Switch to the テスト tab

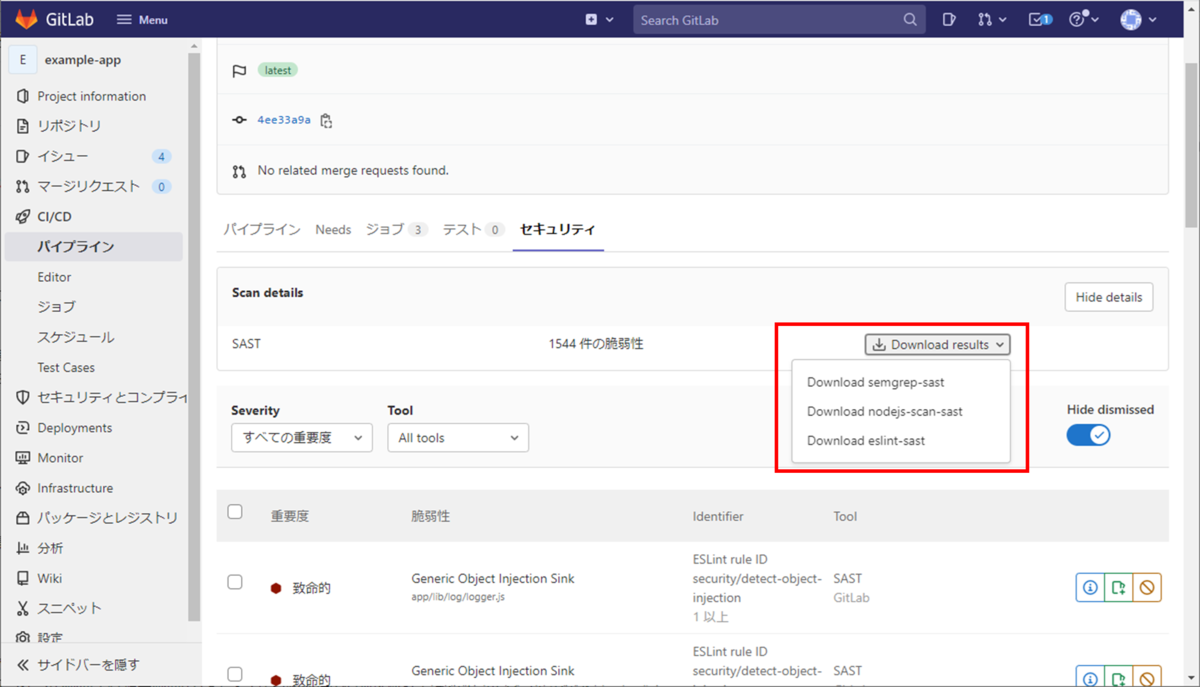(474, 229)
